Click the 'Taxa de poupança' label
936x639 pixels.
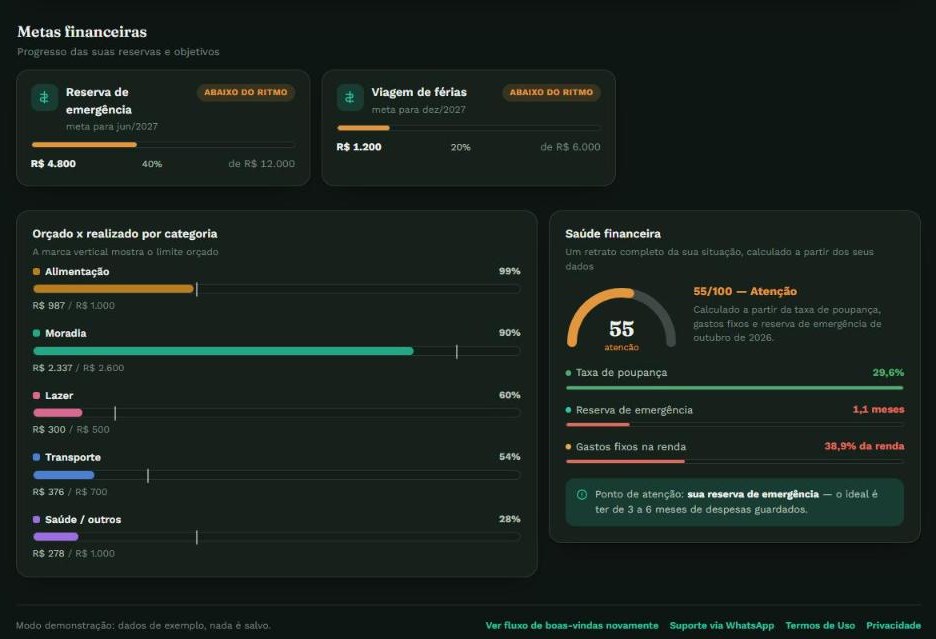point(621,373)
